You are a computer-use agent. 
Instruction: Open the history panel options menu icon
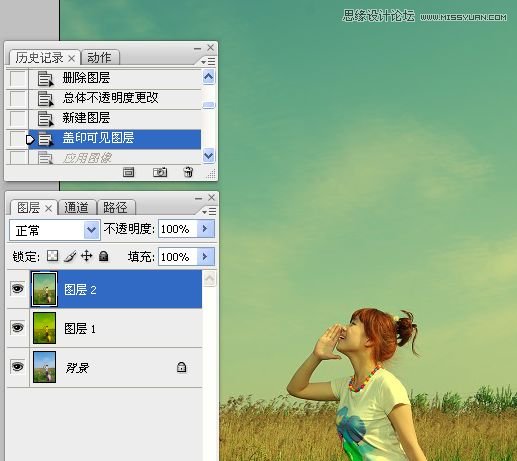(209, 61)
